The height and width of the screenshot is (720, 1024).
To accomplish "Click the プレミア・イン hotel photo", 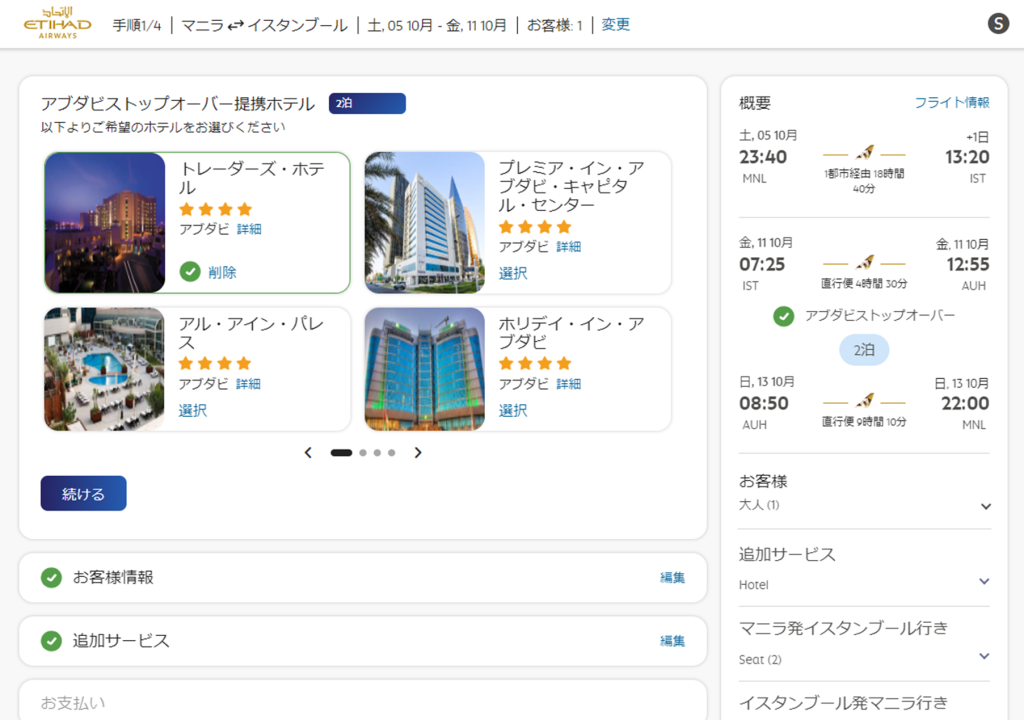I will tap(424, 223).
